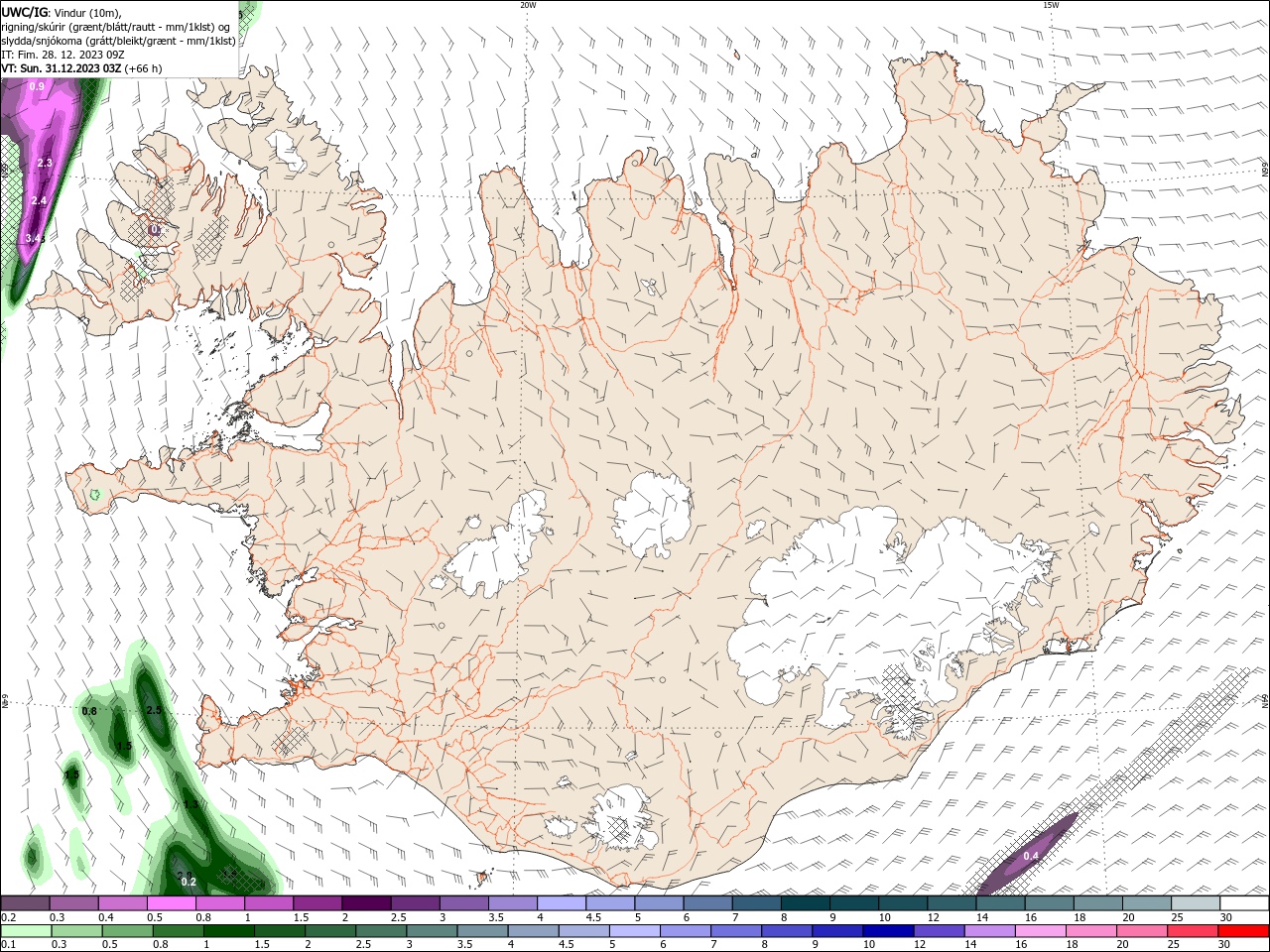Select the 2.3 precipitation value in the northwest

pyautogui.click(x=45, y=163)
